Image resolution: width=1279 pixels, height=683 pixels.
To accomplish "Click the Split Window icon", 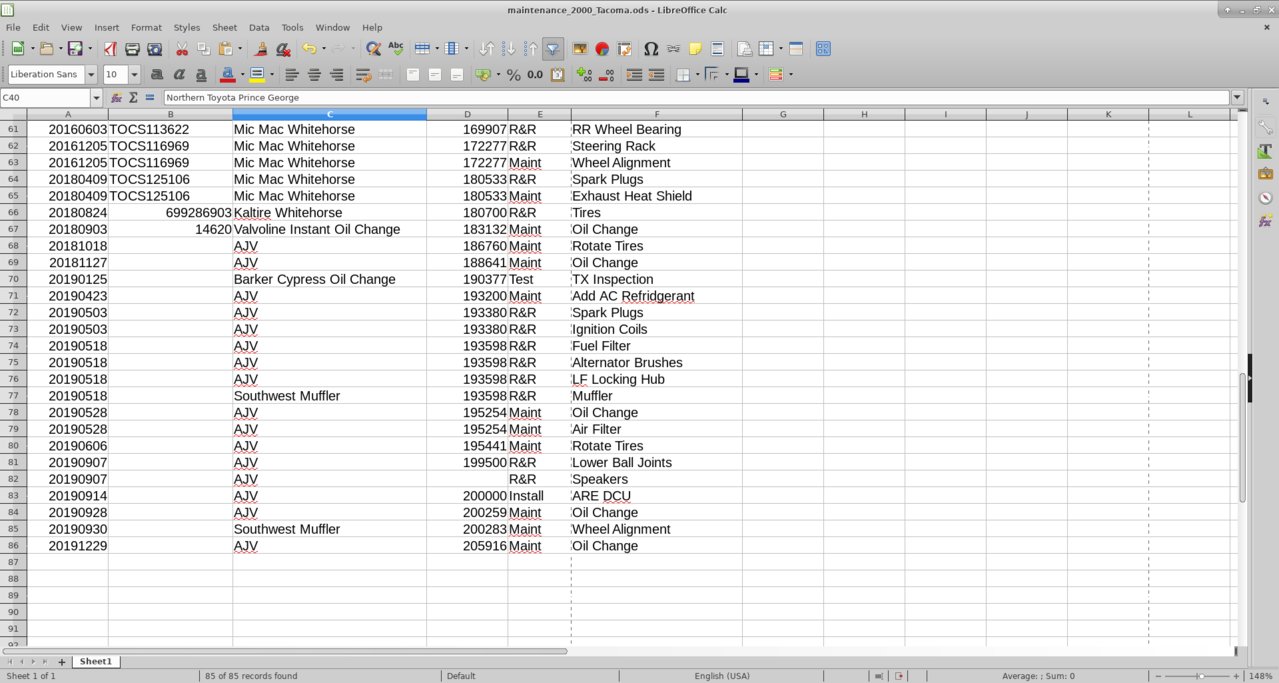I will (796, 48).
